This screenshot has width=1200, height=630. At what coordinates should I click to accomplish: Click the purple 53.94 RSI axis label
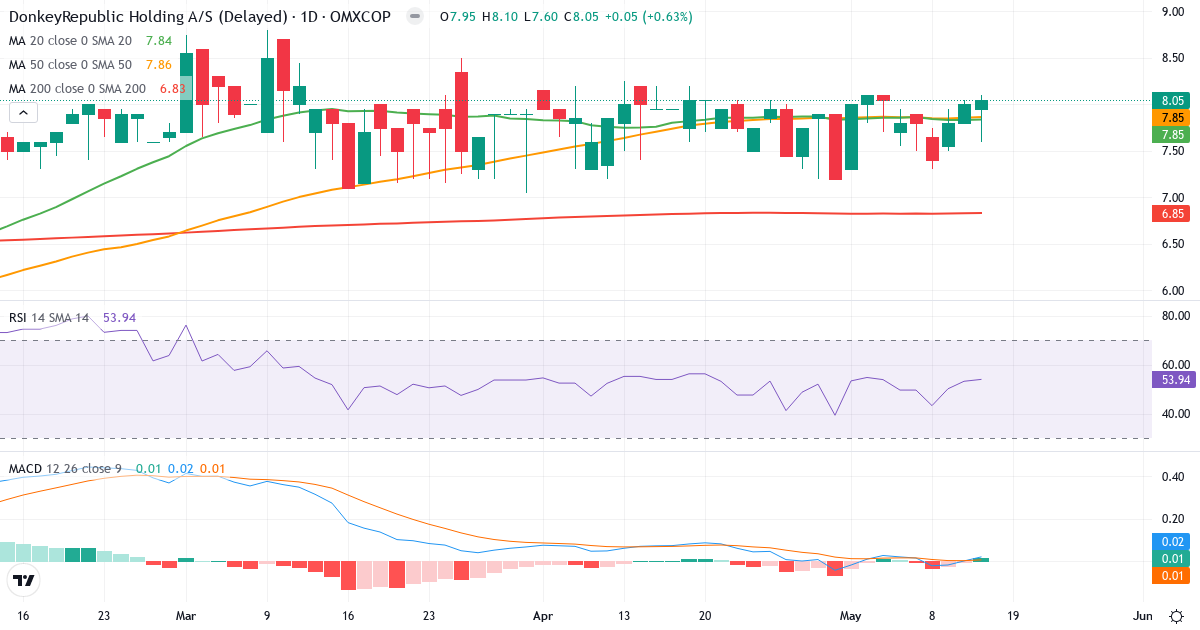click(x=1173, y=380)
